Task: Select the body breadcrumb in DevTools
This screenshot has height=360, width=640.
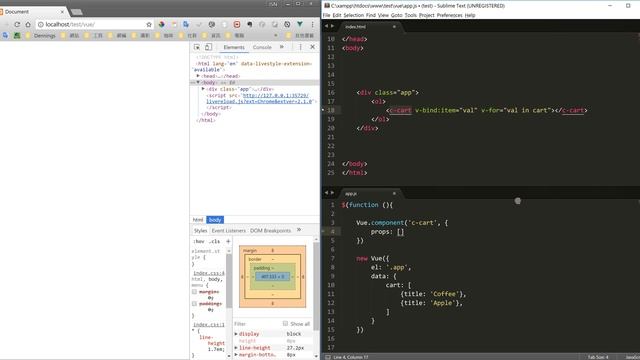Action: pos(215,220)
